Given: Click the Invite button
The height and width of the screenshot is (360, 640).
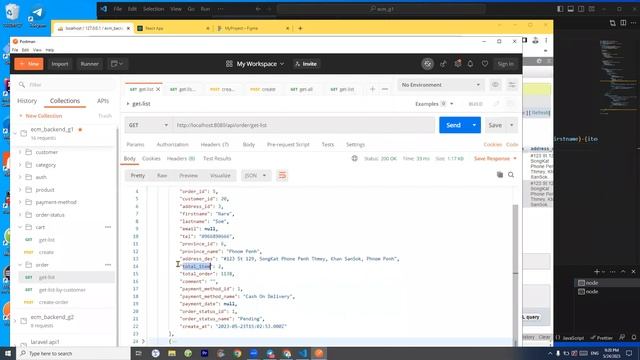Looking at the screenshot, I should tap(306, 64).
